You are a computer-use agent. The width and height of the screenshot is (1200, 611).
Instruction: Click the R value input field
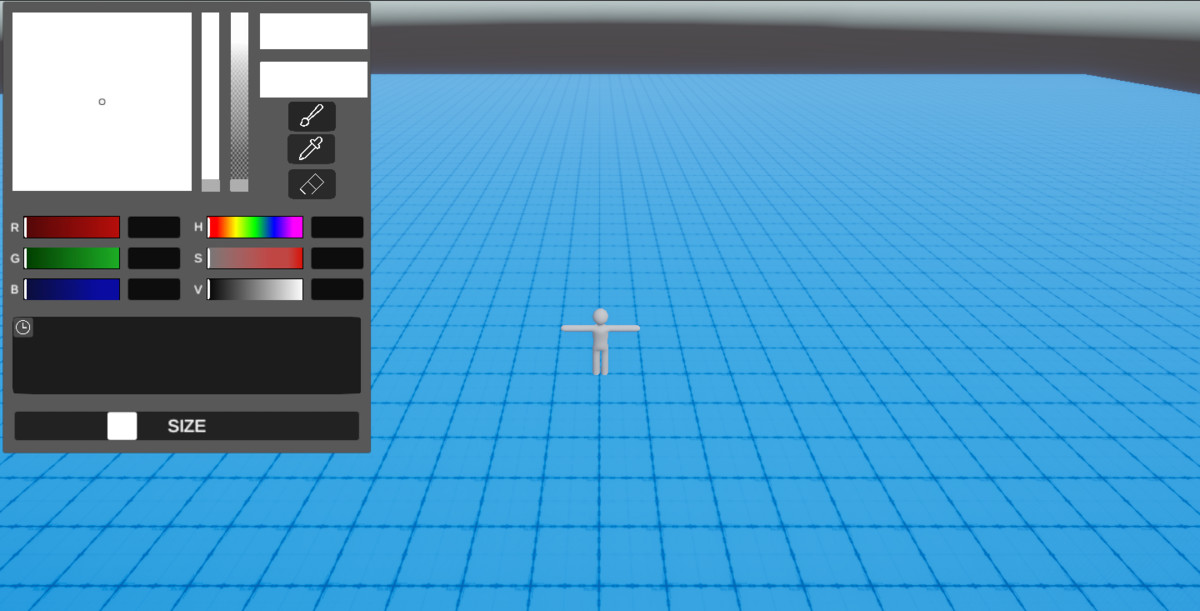[154, 227]
